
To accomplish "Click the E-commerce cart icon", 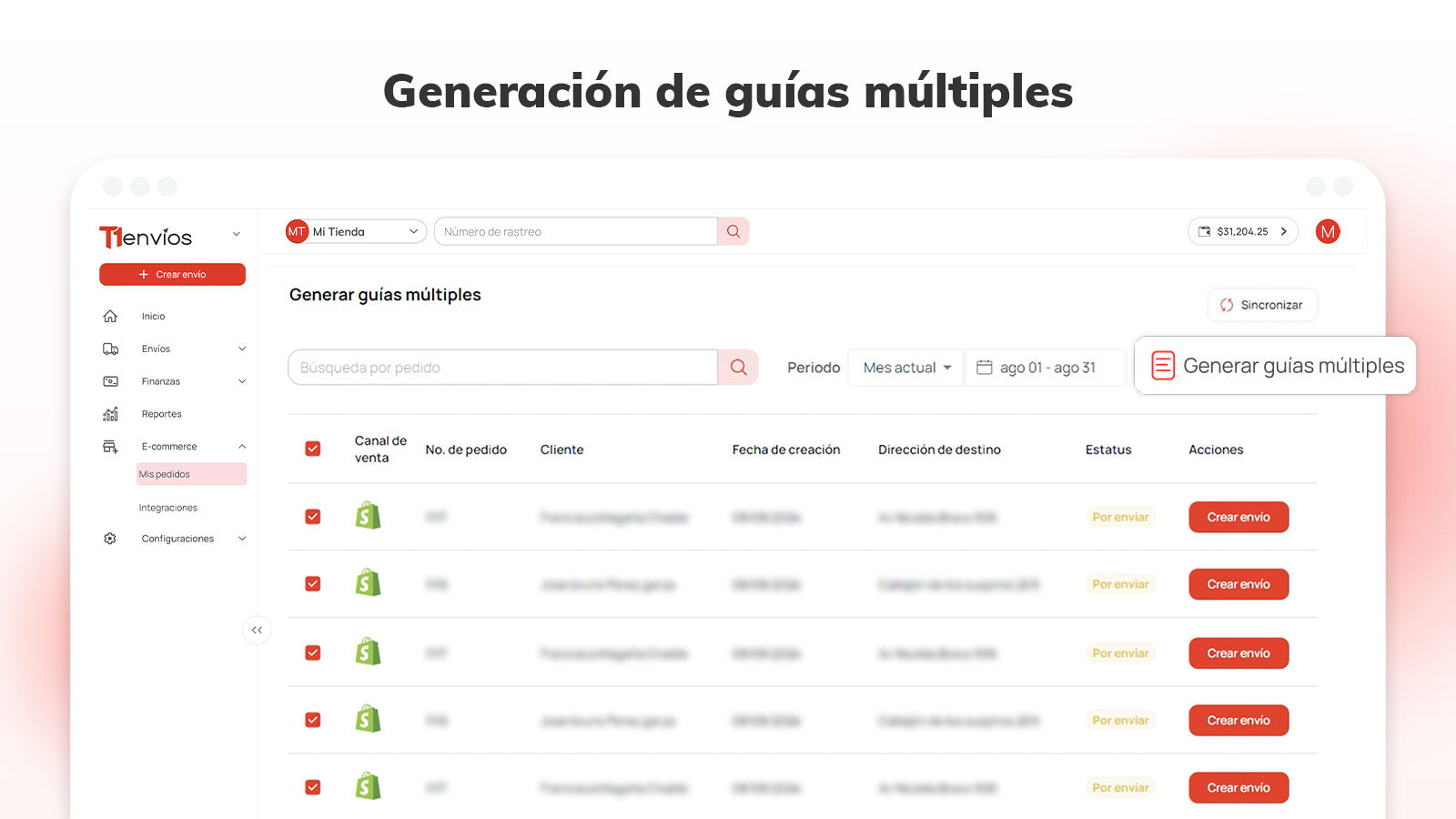I will pyautogui.click(x=110, y=447).
